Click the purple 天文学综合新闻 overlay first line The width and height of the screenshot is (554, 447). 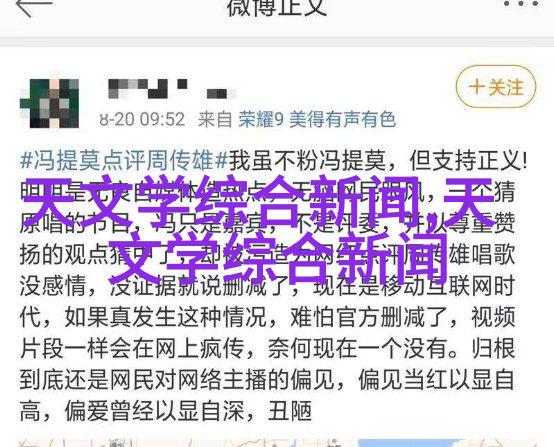coord(258,204)
